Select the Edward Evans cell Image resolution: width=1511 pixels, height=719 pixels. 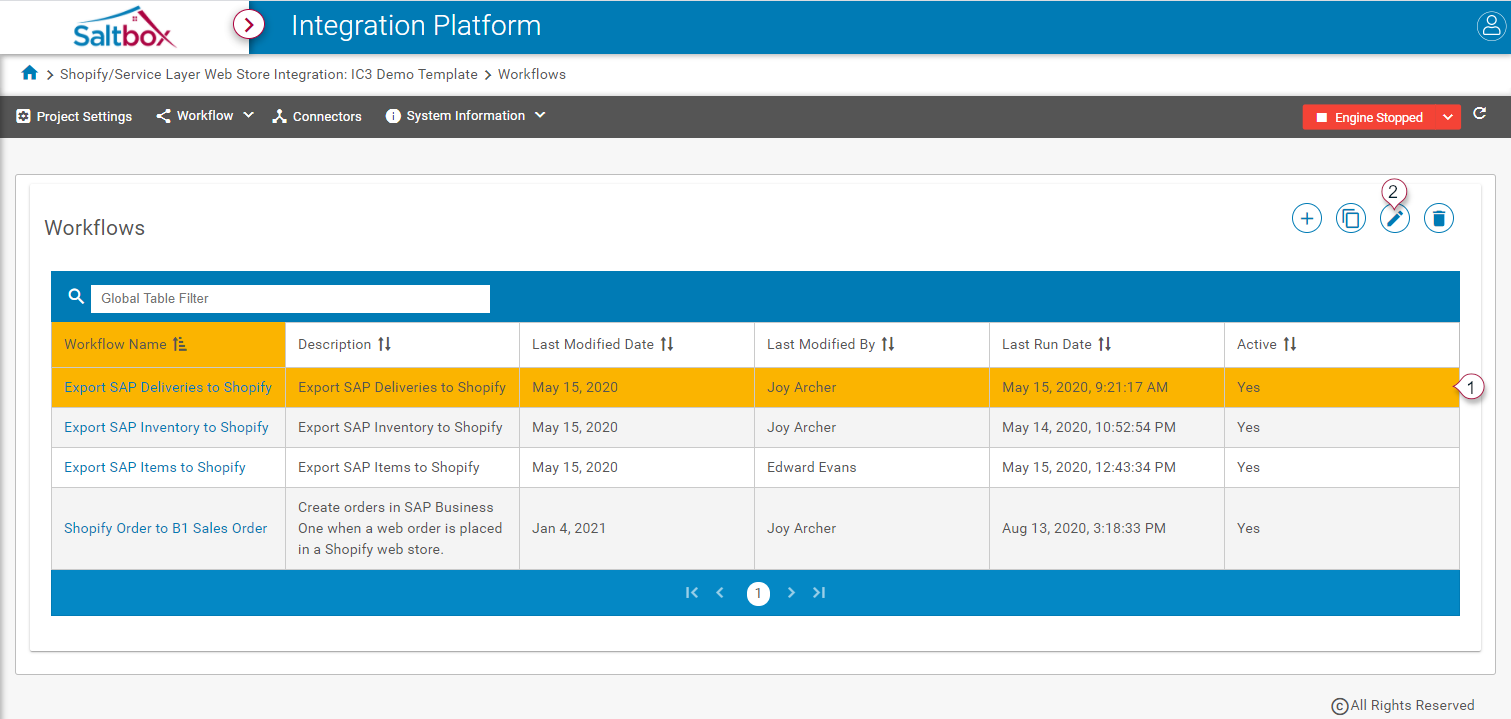point(872,467)
